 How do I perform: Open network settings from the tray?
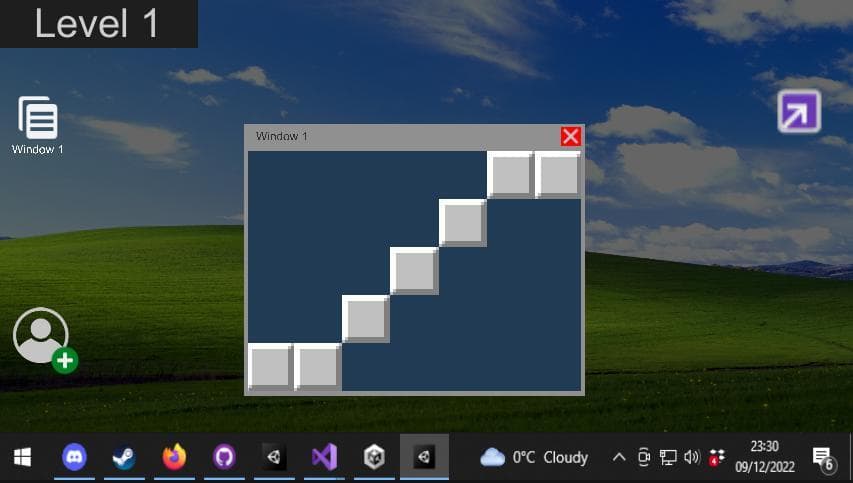click(668, 457)
